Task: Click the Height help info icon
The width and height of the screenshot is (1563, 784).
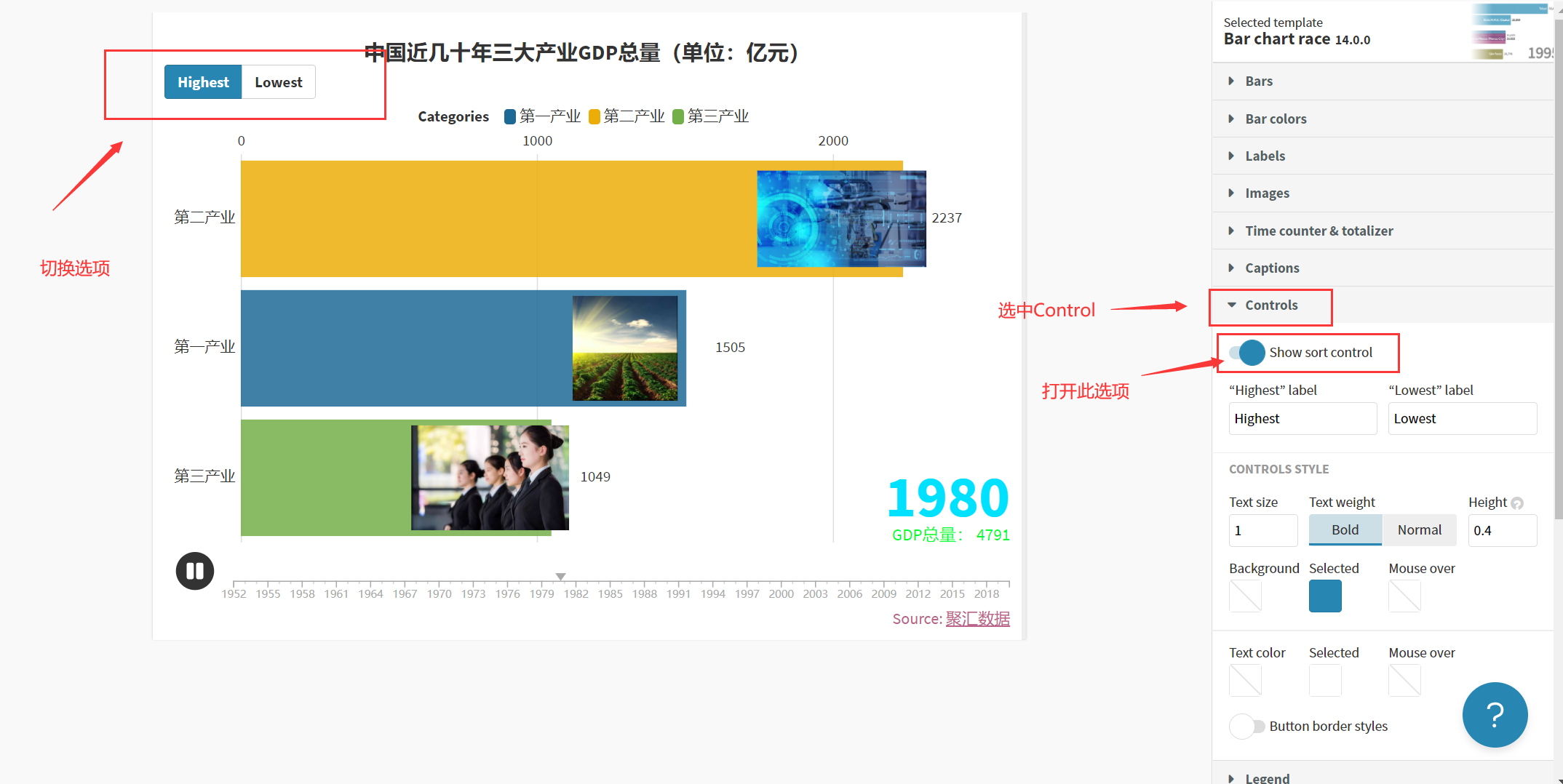Action: click(1517, 503)
